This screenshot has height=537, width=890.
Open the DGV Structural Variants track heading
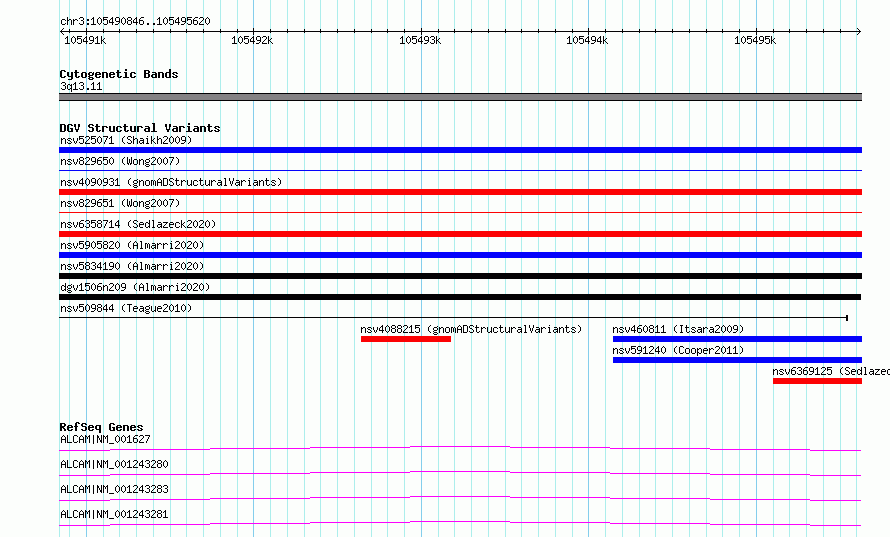(140, 128)
